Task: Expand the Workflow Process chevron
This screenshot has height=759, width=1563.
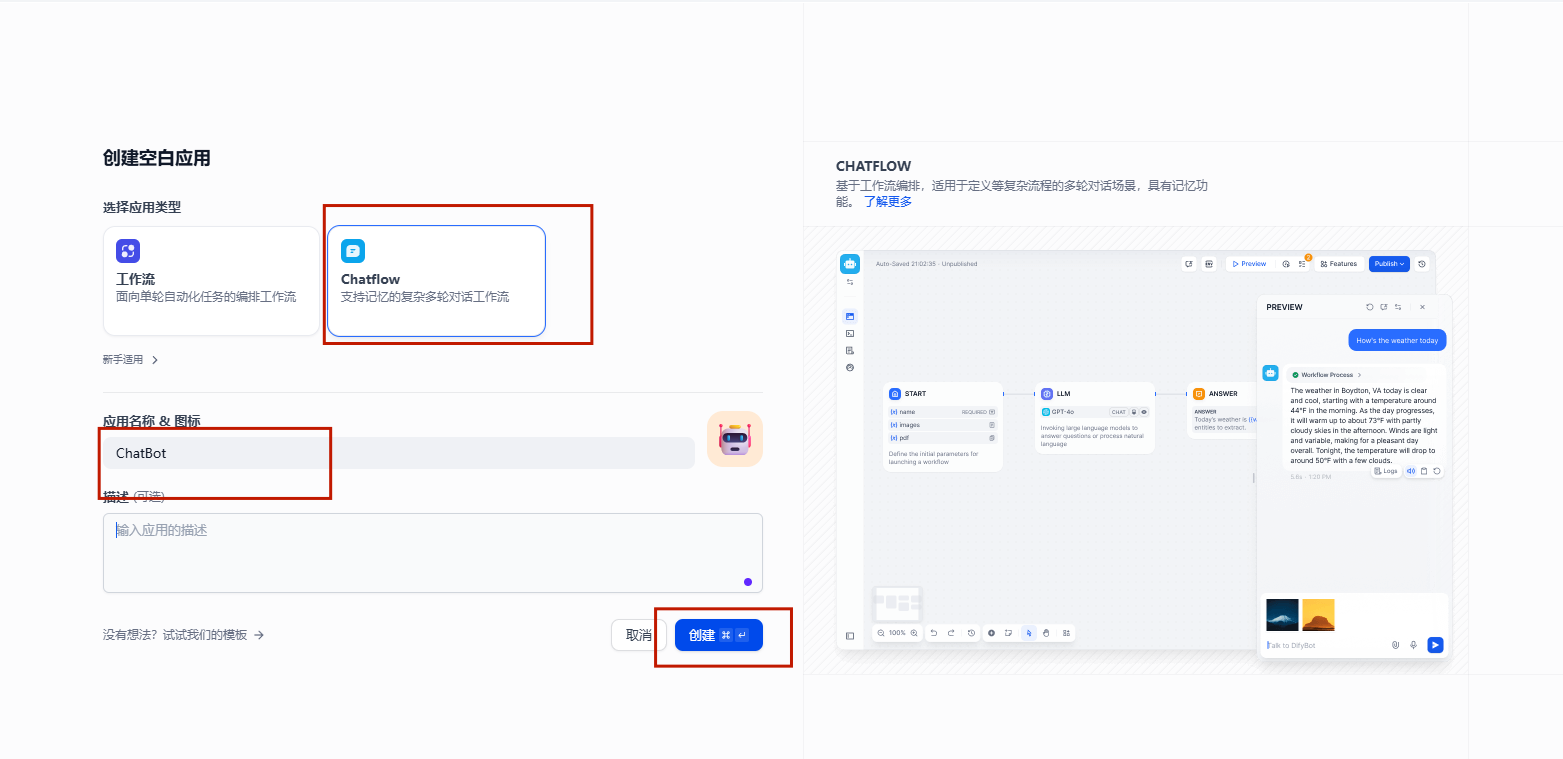Action: (x=1359, y=375)
